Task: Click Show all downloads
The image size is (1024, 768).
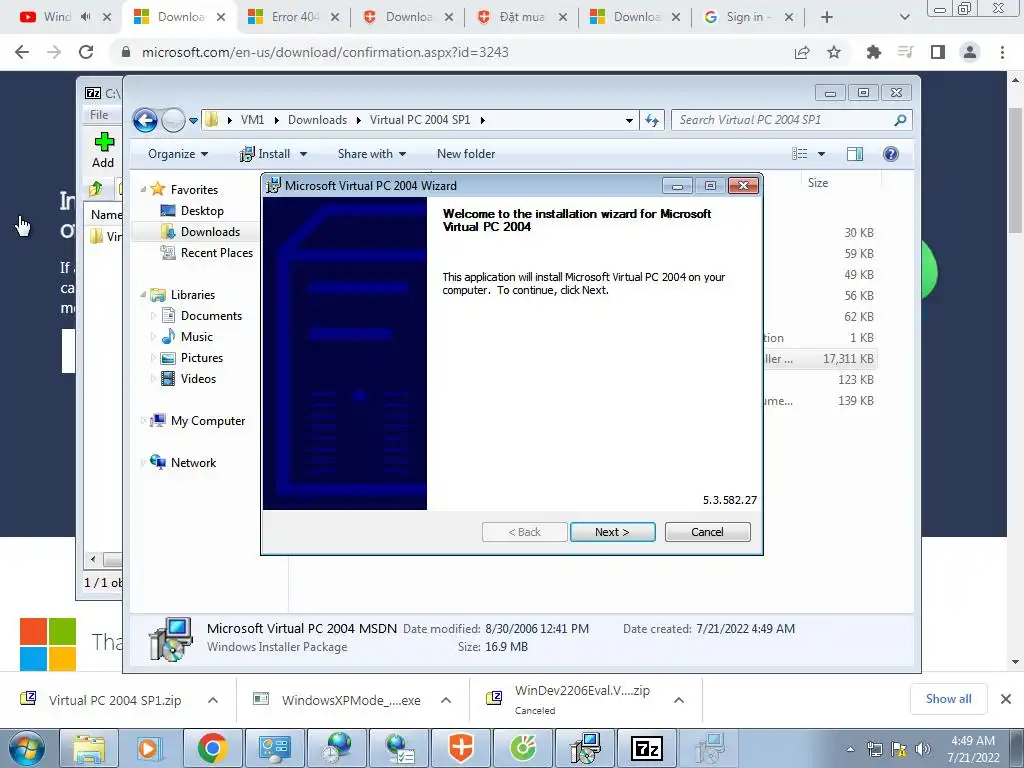Action: [x=948, y=699]
